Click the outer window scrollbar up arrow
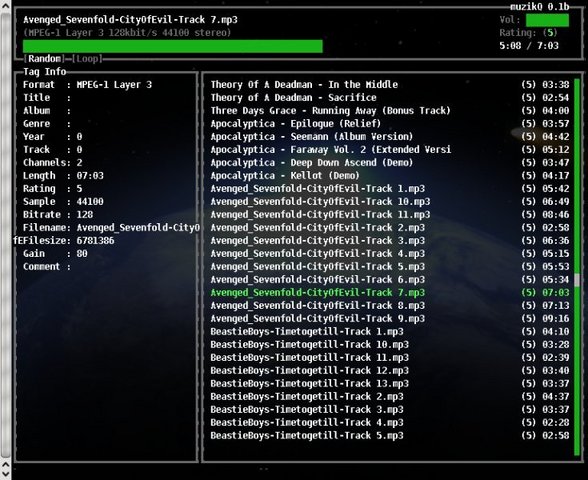 [6, 6]
